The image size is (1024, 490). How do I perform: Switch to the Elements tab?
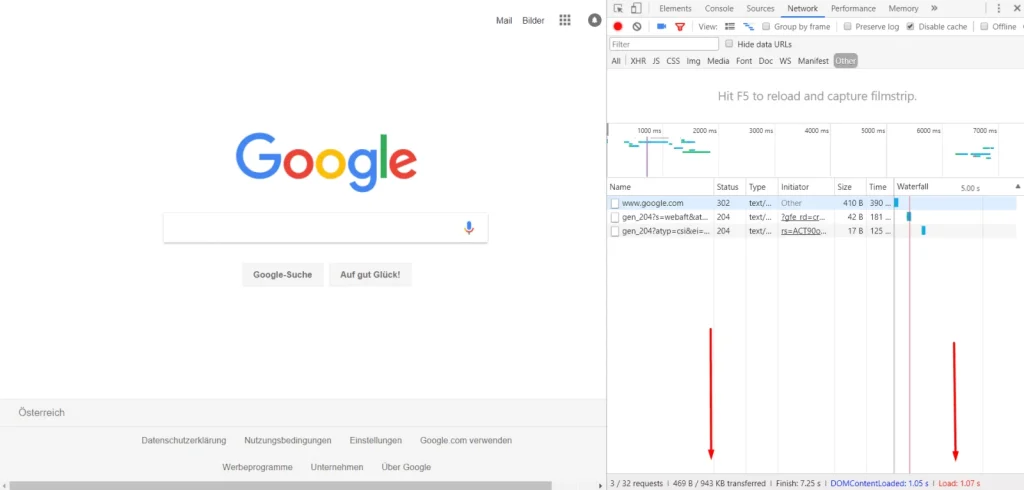tap(675, 8)
